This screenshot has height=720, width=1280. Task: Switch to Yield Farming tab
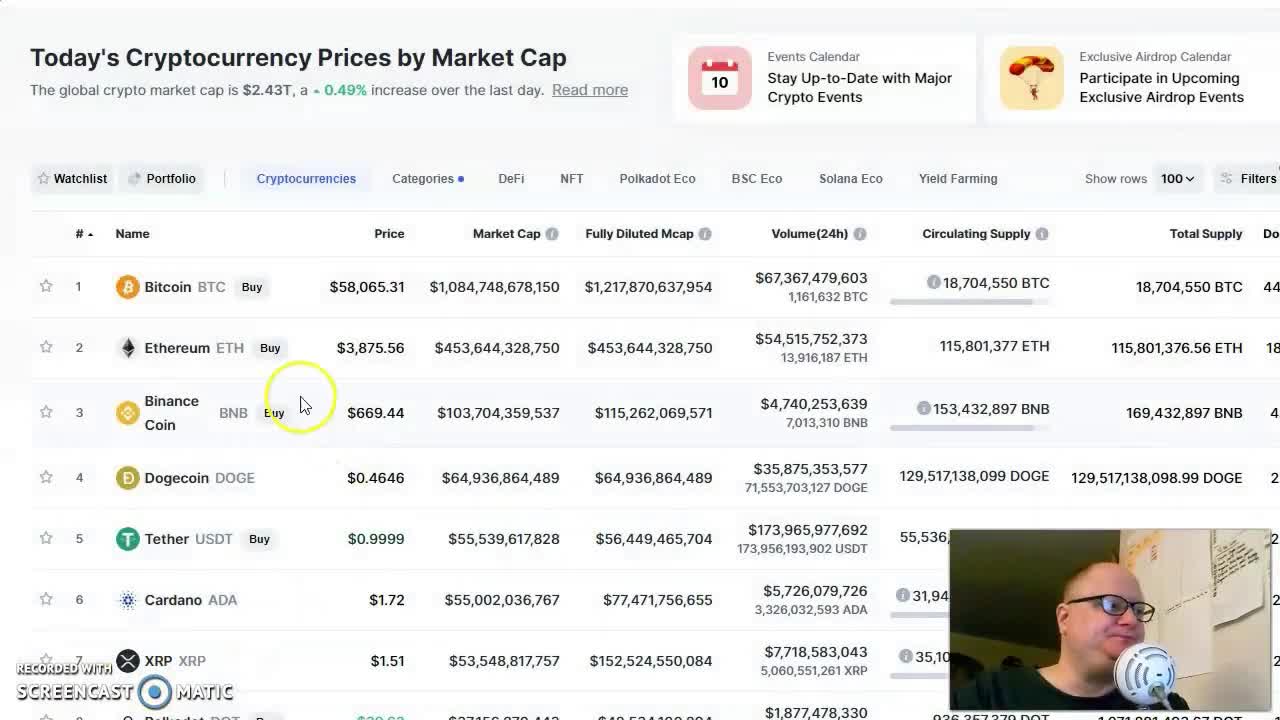pos(958,178)
